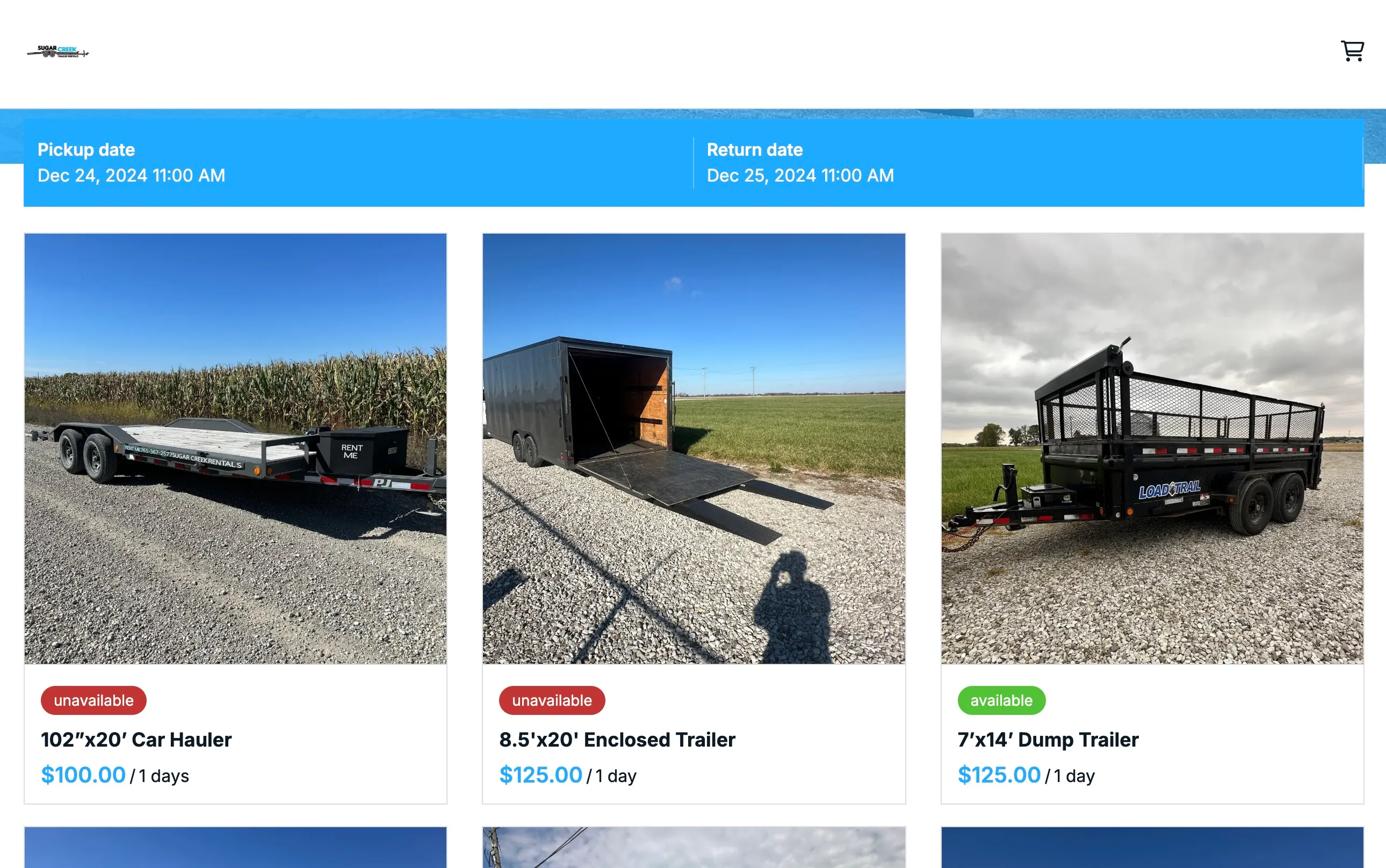Click the Sugar Creek trailer logo

click(58, 52)
